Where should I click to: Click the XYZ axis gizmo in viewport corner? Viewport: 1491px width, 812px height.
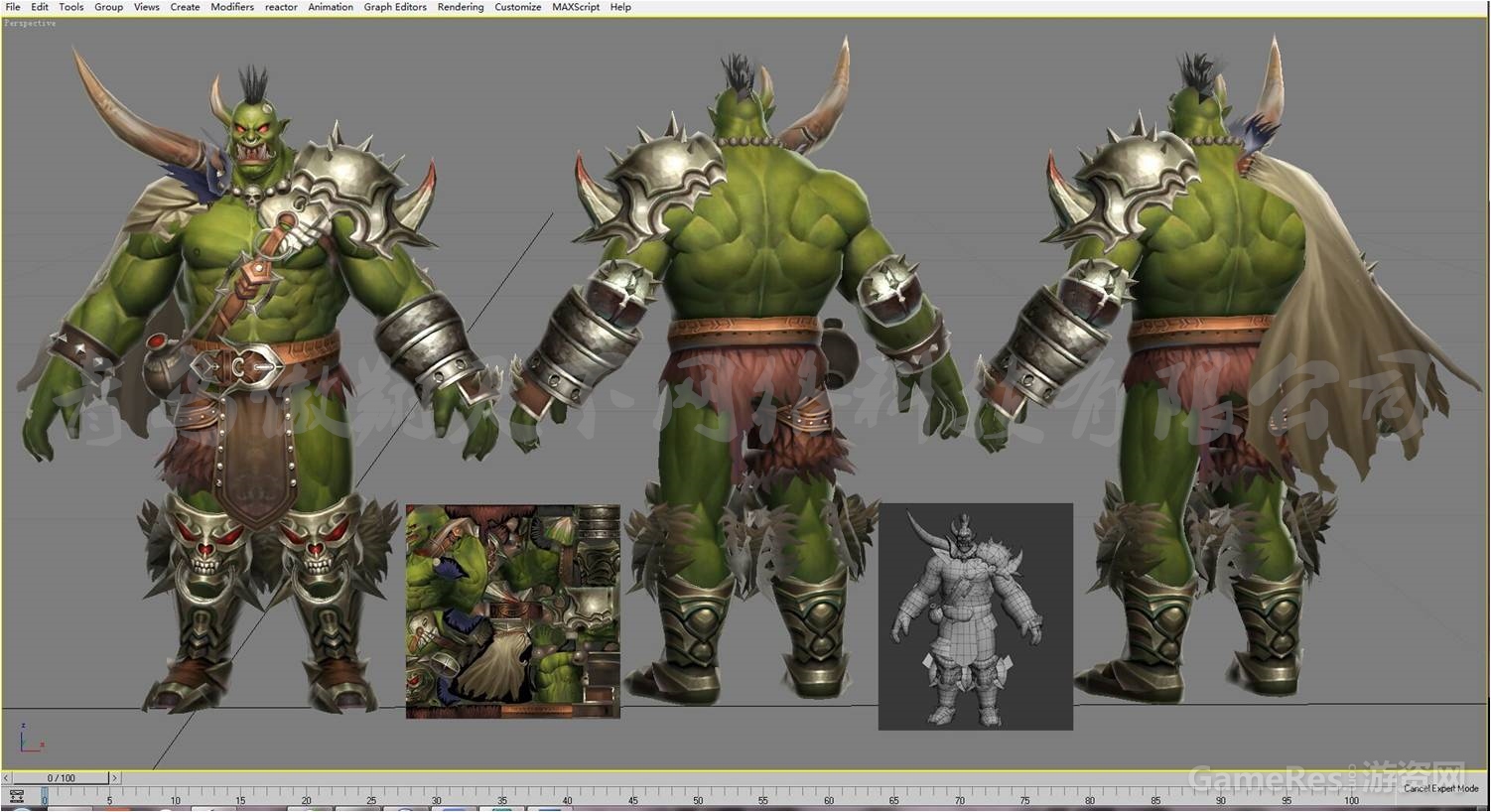click(x=31, y=738)
